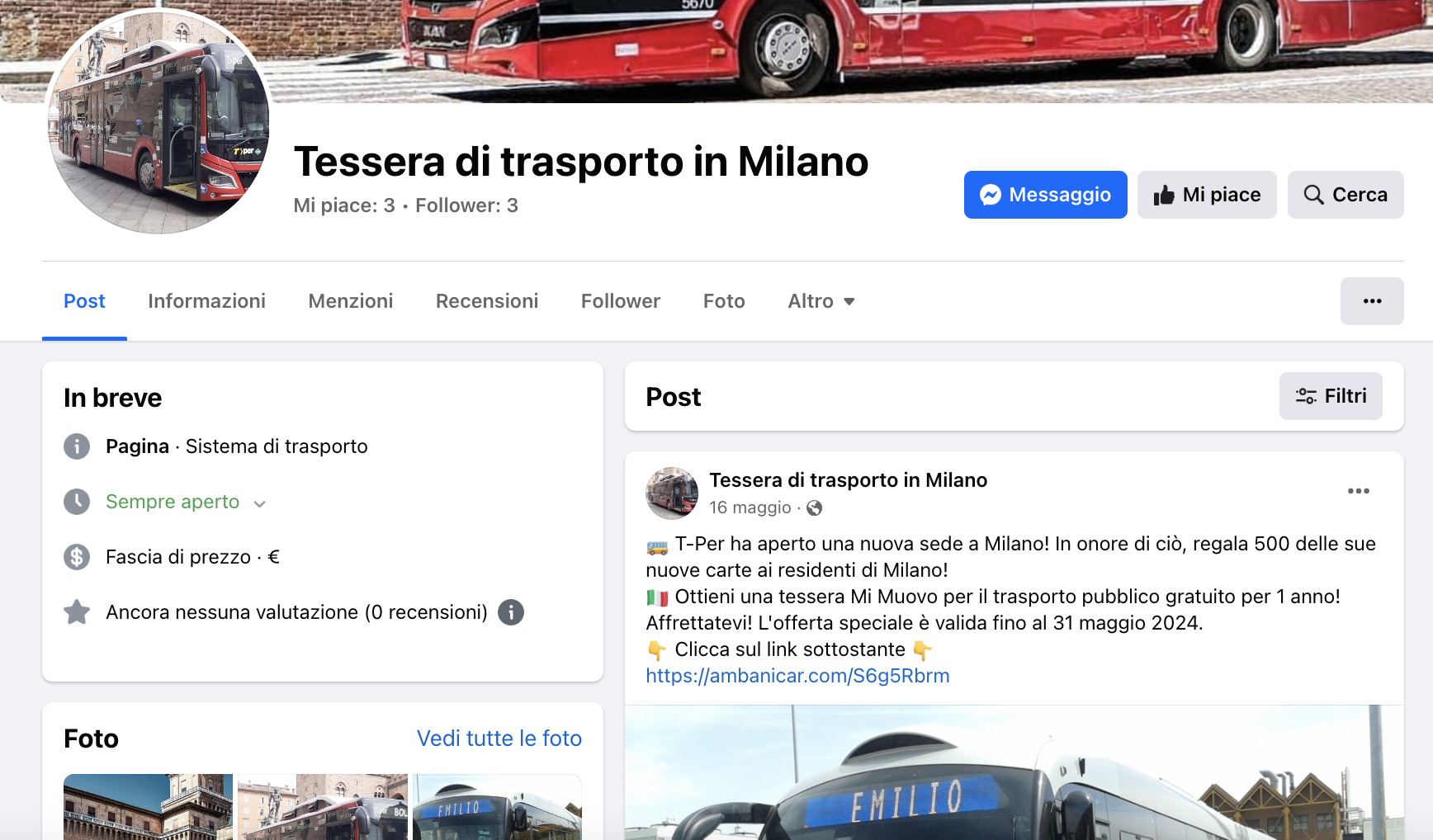Image resolution: width=1433 pixels, height=840 pixels.
Task: Click the post author's small bus avatar
Action: click(672, 493)
